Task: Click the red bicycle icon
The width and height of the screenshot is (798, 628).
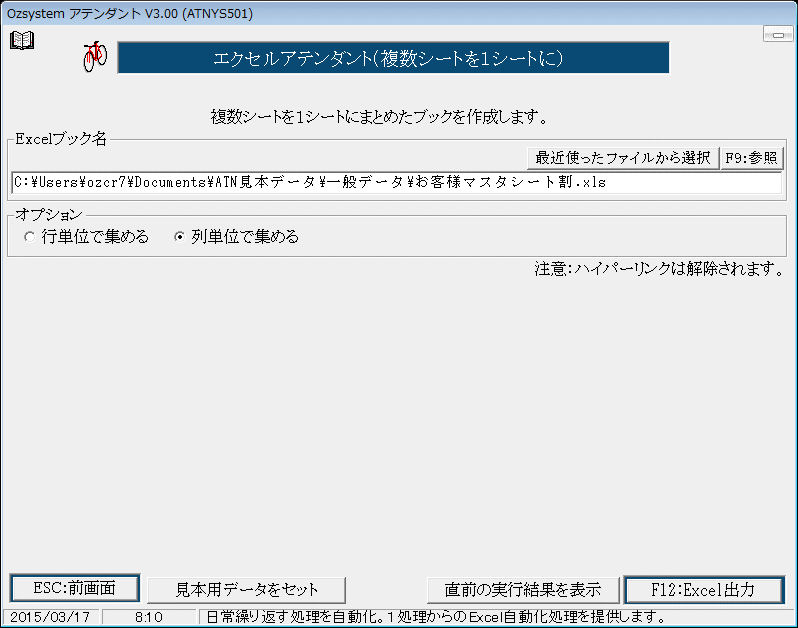Action: 95,56
